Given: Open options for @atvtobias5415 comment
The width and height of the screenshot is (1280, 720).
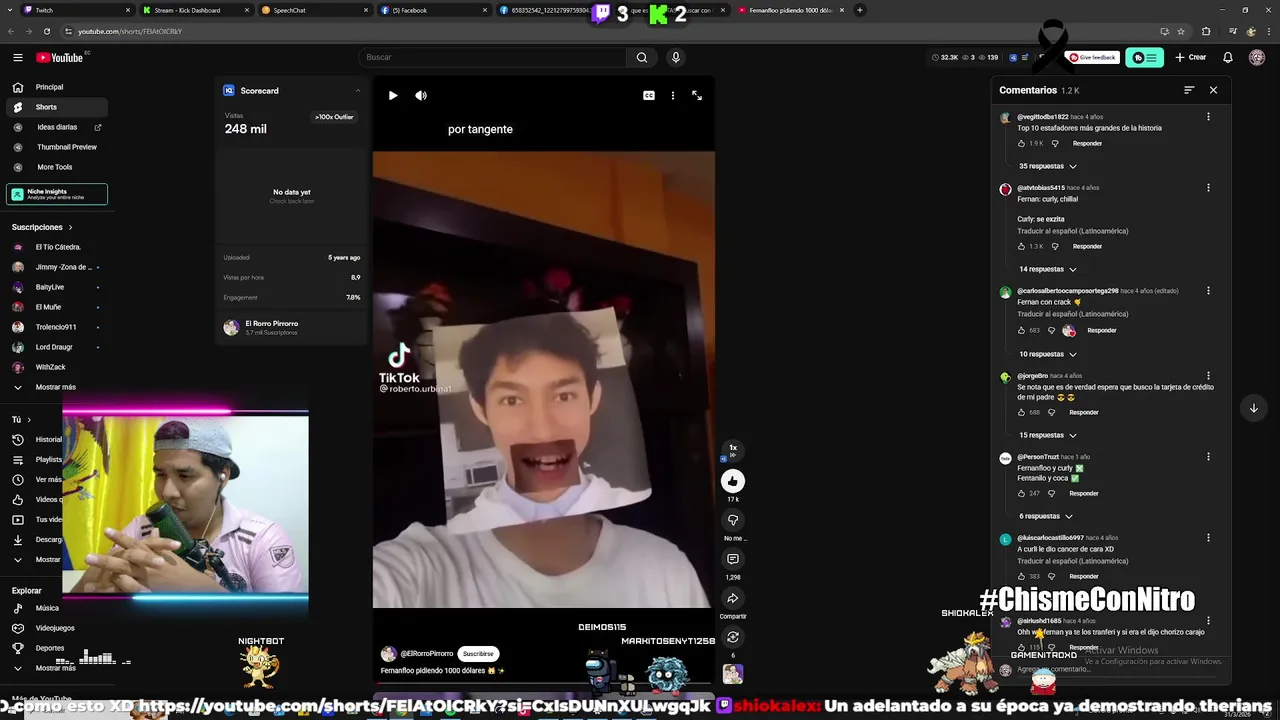Looking at the screenshot, I should click(x=1208, y=188).
